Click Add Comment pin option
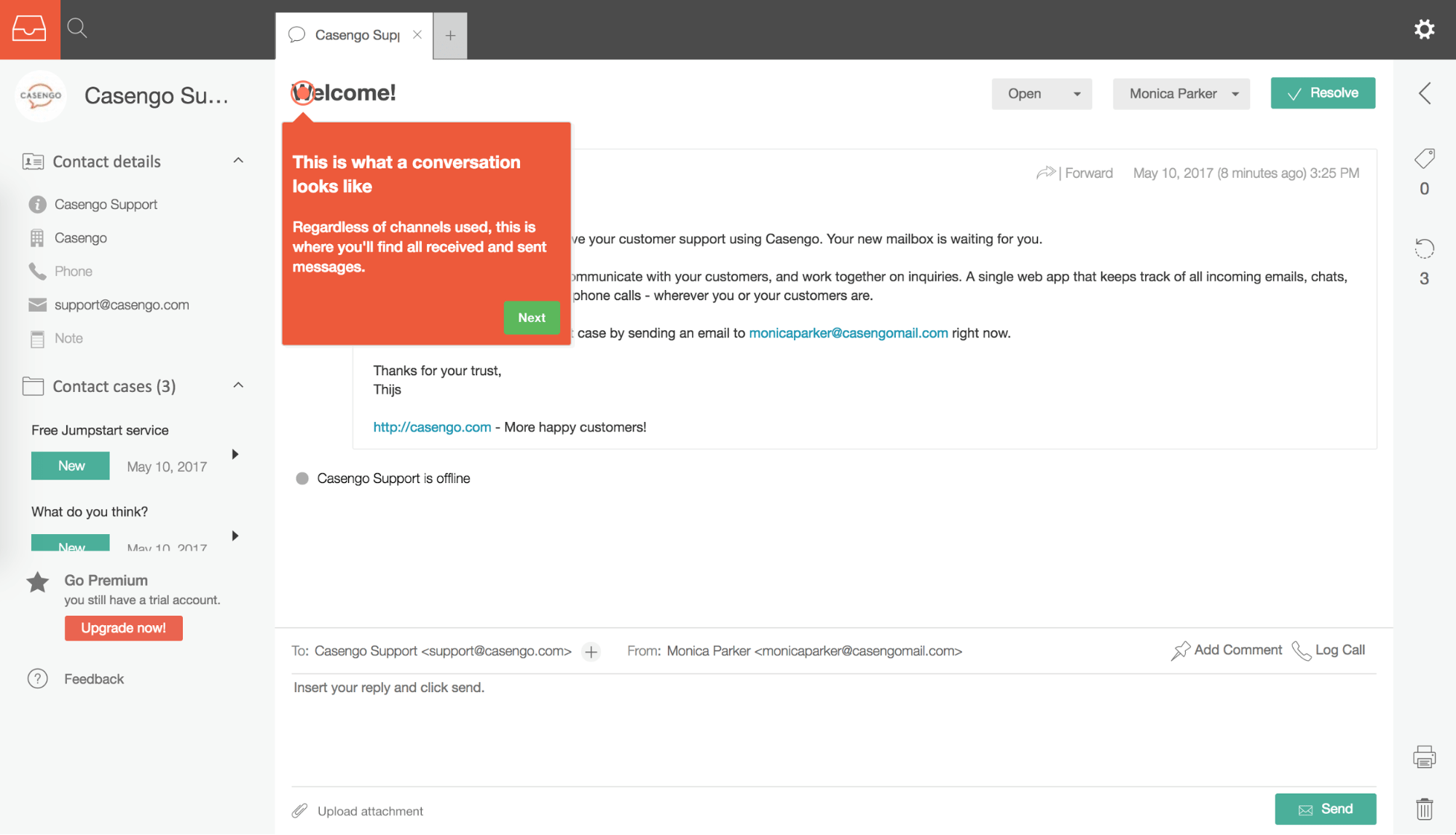This screenshot has width=1456, height=835. [1227, 650]
